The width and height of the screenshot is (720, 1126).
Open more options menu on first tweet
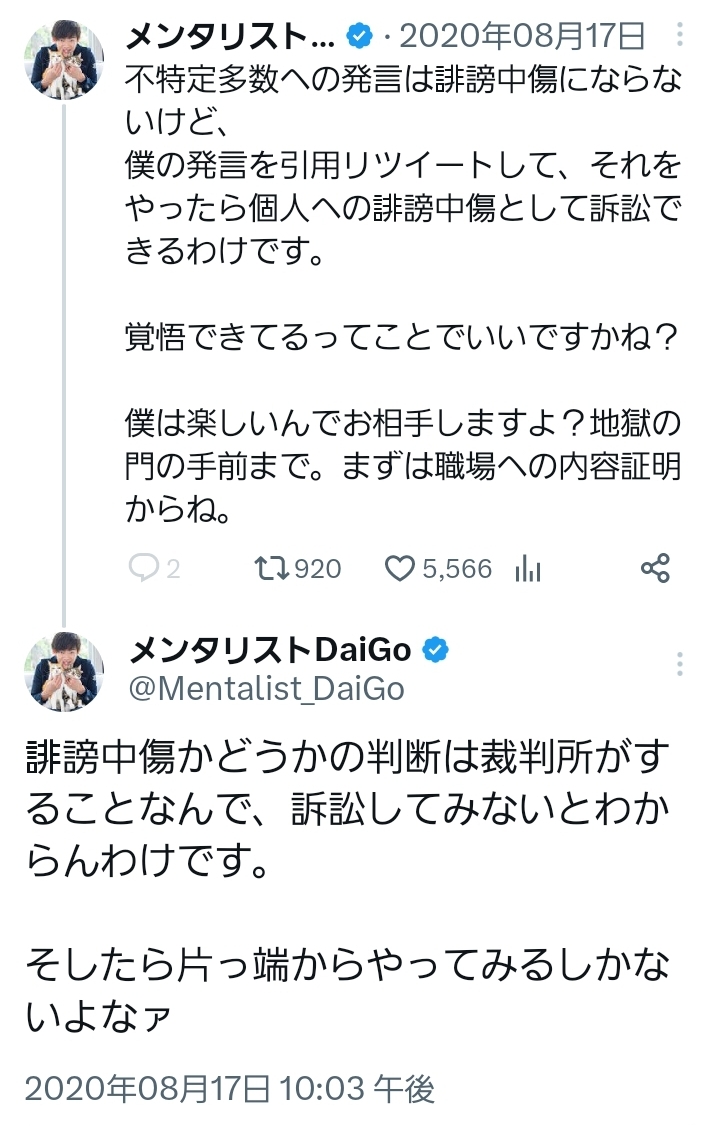click(x=679, y=34)
